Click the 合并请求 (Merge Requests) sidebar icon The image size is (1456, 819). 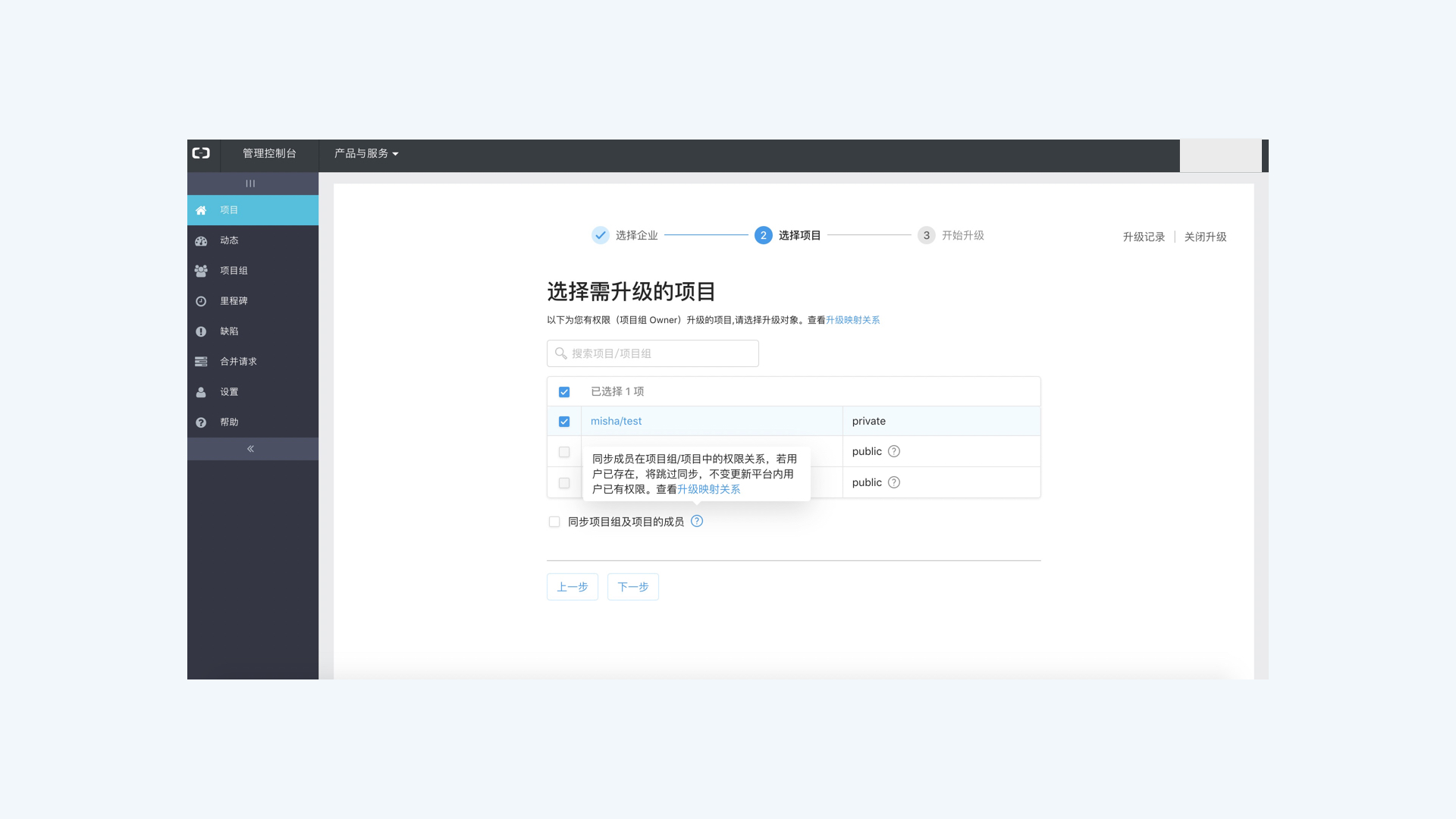[x=200, y=361]
